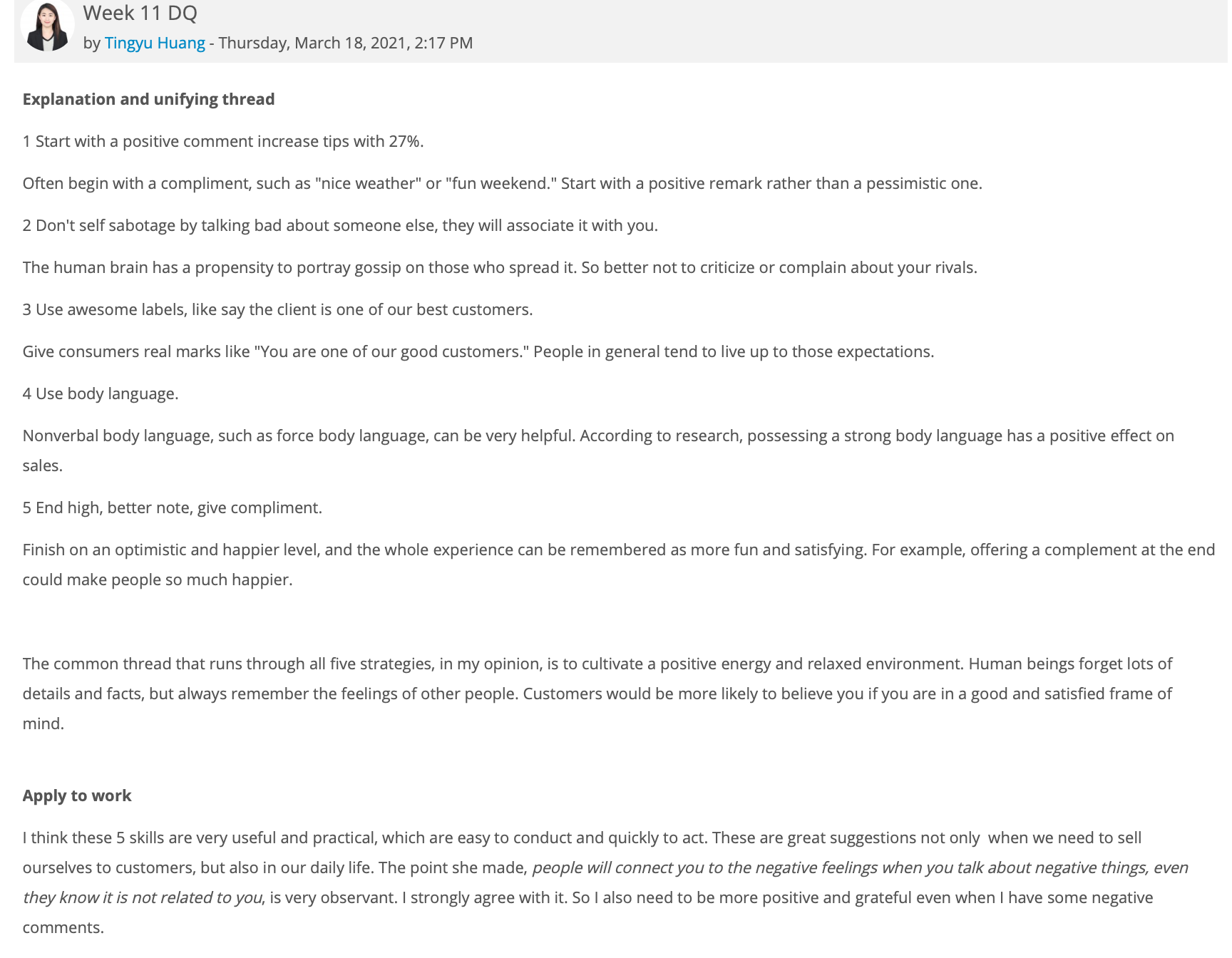Image resolution: width=1232 pixels, height=958 pixels.
Task: Click the Thursday, March 18, 2021 timestamp
Action: (x=346, y=43)
